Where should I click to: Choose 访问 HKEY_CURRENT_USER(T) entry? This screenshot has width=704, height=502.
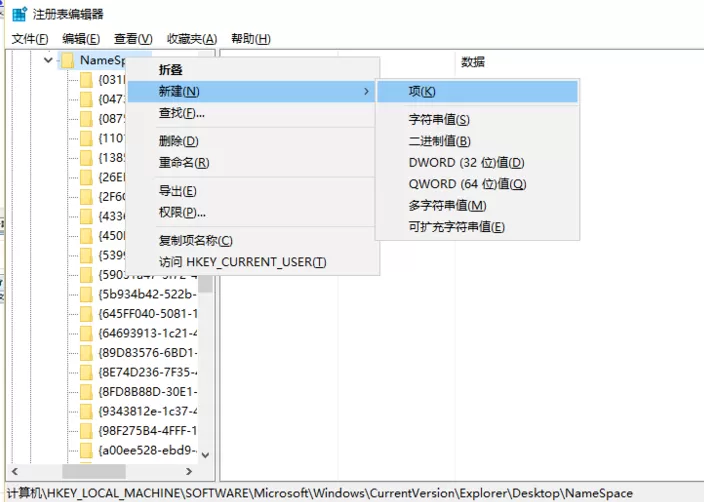click(x=254, y=262)
